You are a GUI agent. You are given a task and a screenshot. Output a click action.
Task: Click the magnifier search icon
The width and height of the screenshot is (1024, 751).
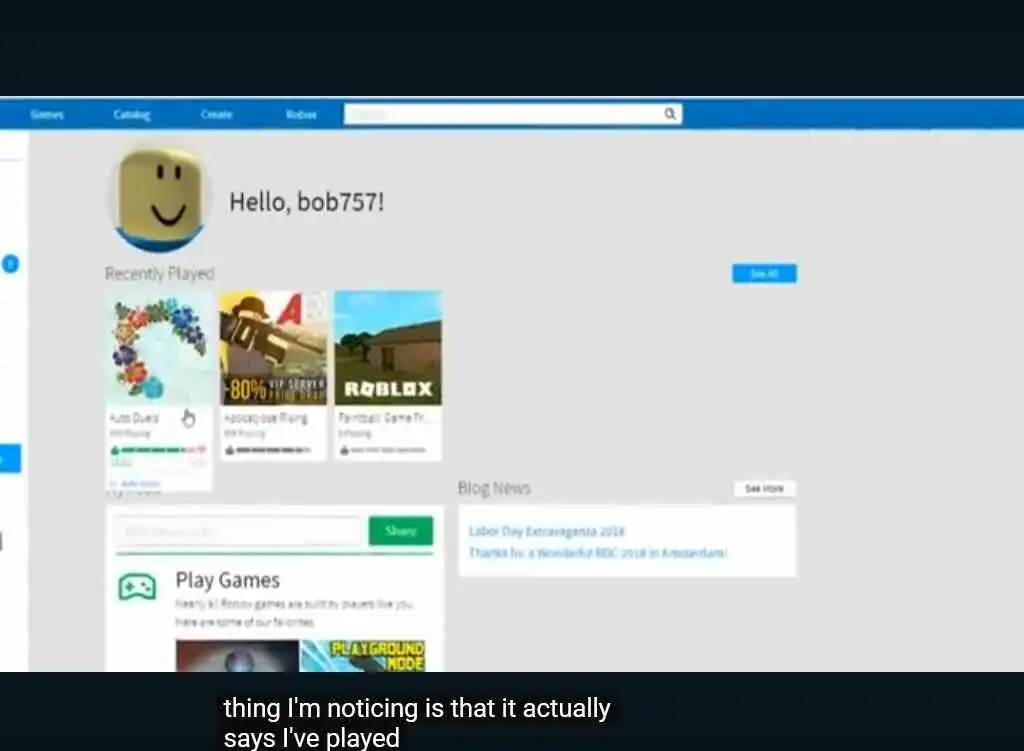pos(670,114)
